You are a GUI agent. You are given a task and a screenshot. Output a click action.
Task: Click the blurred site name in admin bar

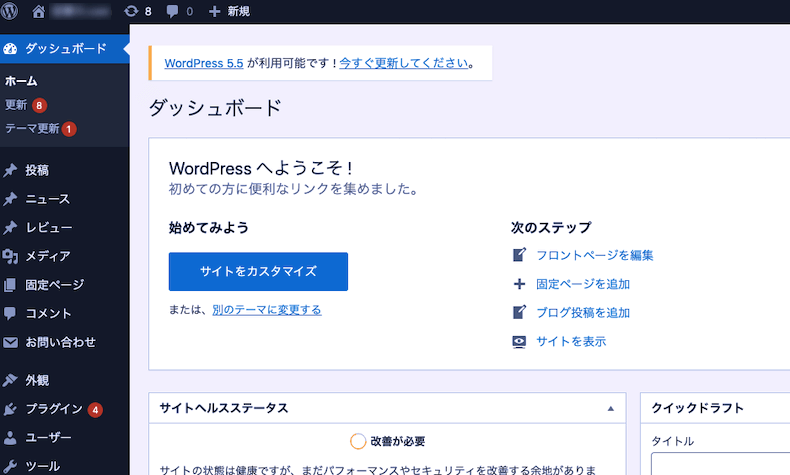[81, 11]
